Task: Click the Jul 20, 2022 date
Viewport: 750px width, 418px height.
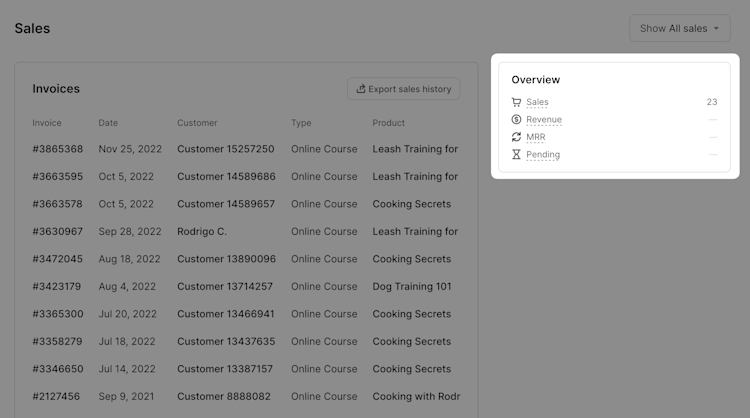Action: tap(128, 314)
